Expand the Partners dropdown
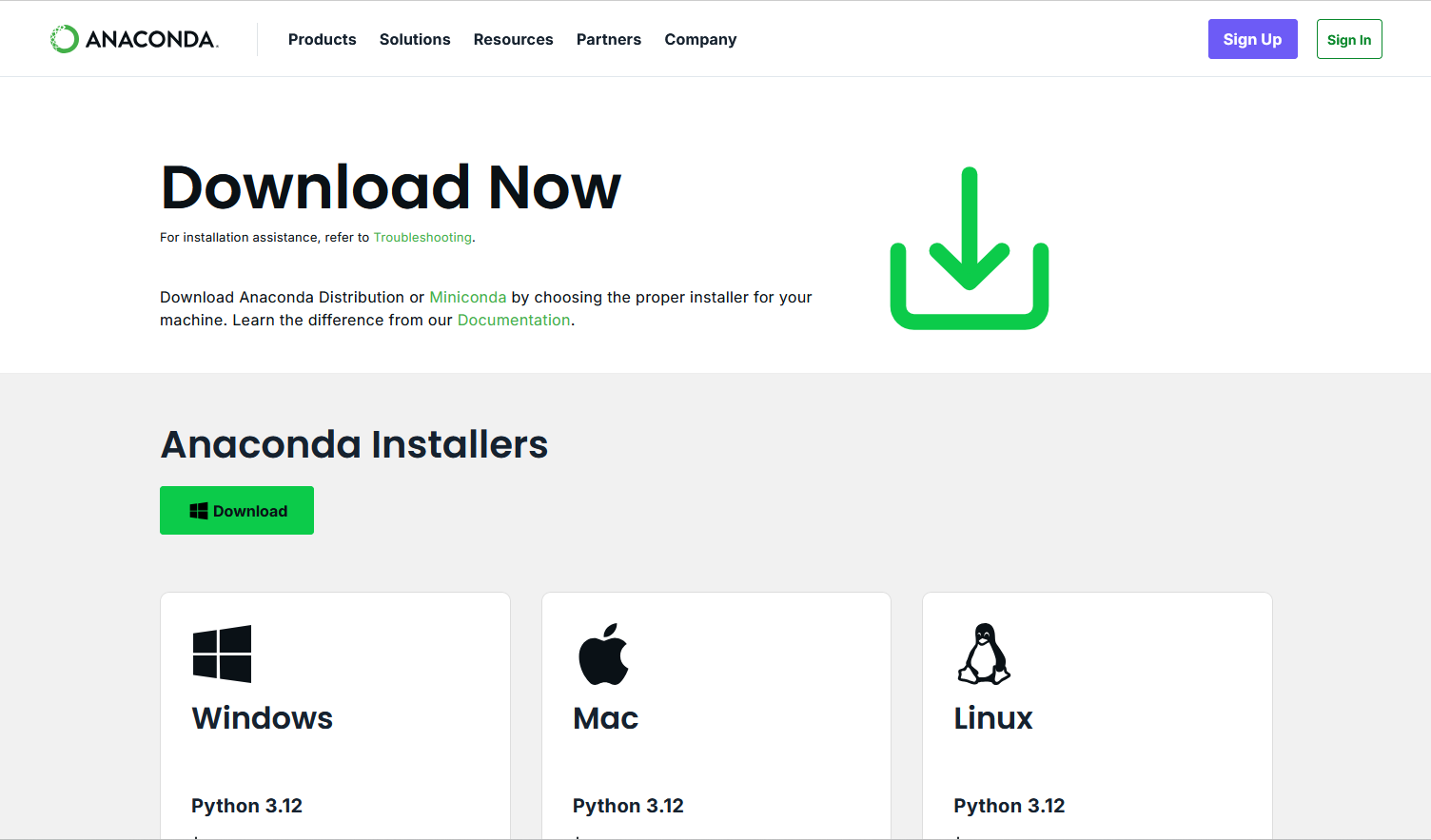 coord(609,39)
